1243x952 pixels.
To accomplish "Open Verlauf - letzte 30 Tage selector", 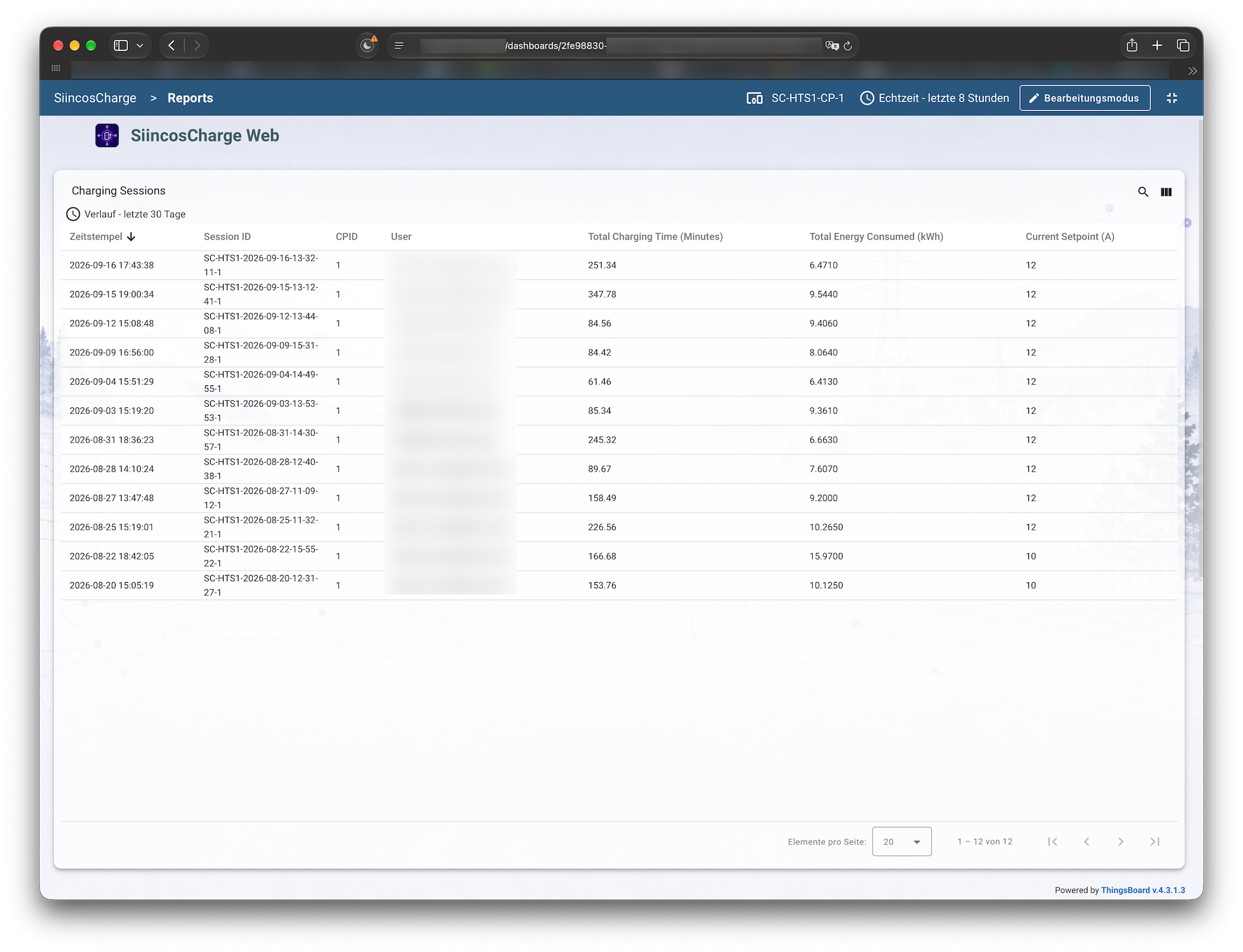I will (x=126, y=214).
